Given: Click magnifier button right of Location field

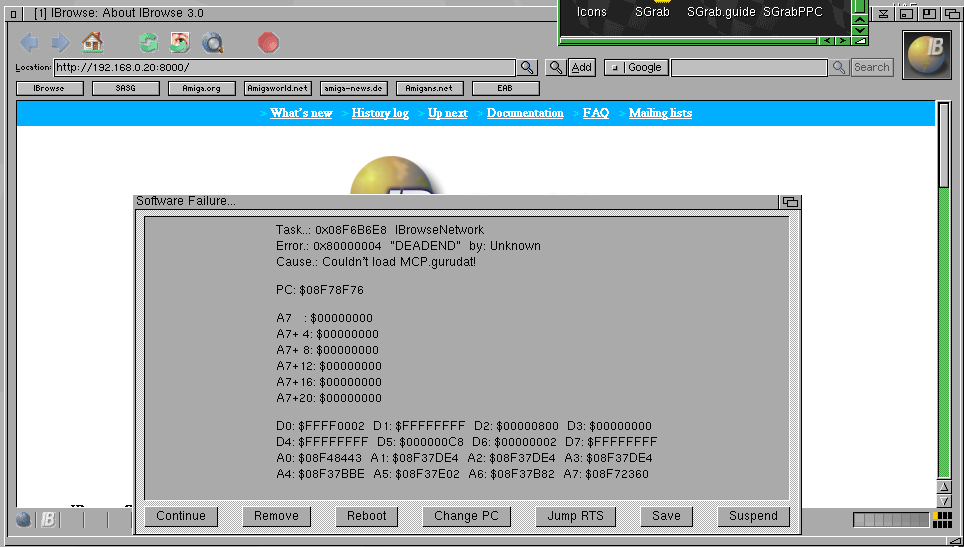Looking at the screenshot, I should pos(527,67).
